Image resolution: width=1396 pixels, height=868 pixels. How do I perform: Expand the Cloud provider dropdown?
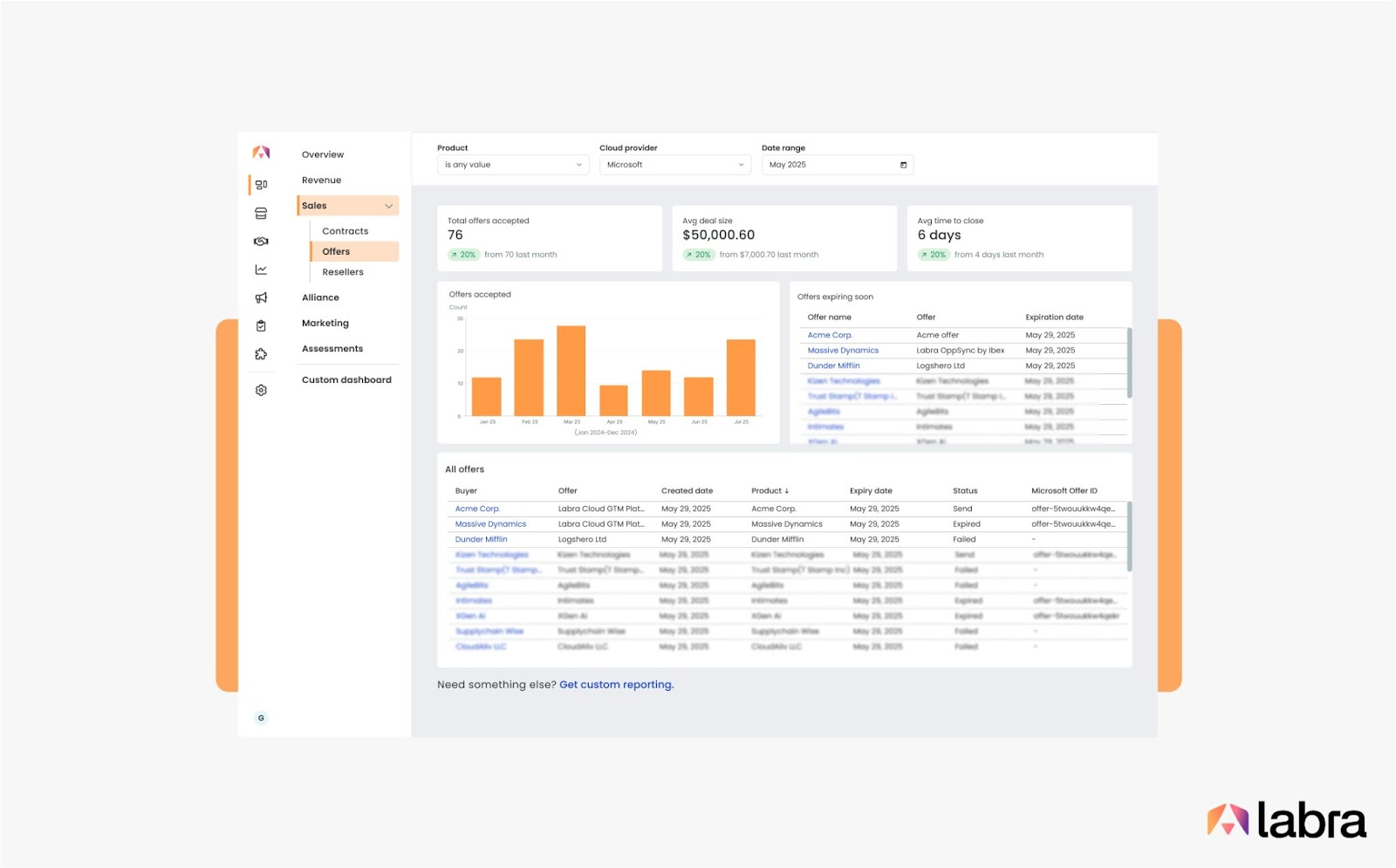[674, 165]
